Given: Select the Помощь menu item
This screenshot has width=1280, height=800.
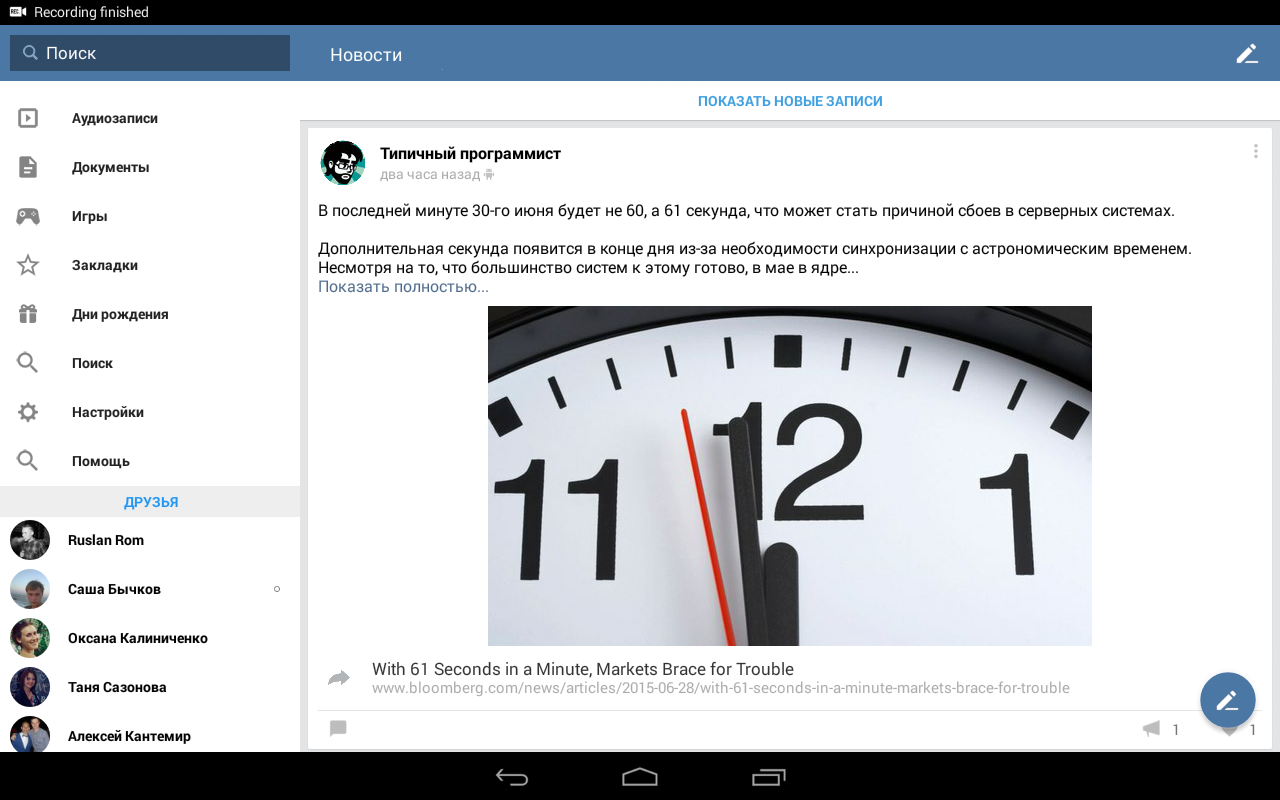Looking at the screenshot, I should (150, 461).
